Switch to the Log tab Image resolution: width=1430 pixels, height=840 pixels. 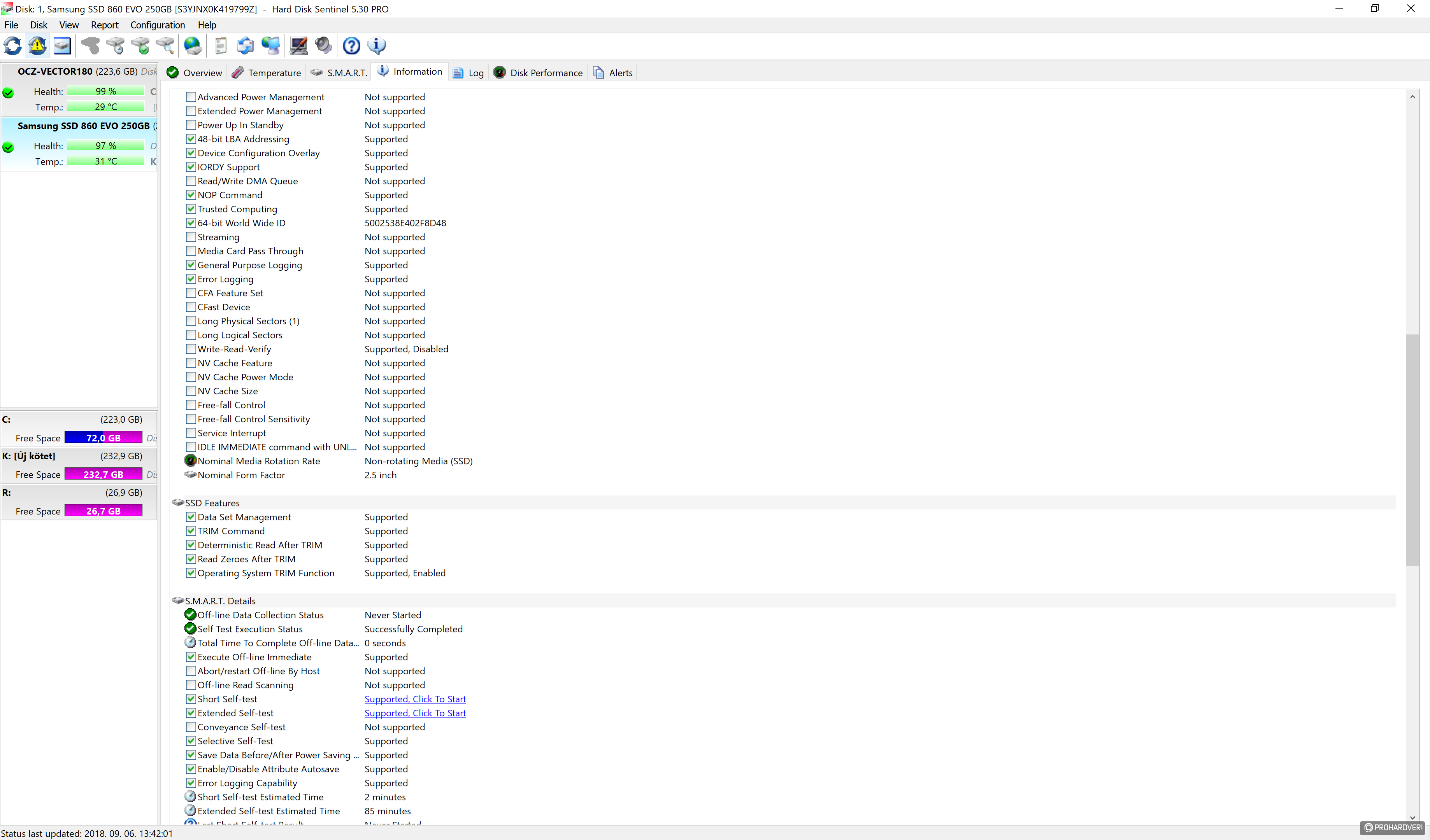pyautogui.click(x=468, y=73)
